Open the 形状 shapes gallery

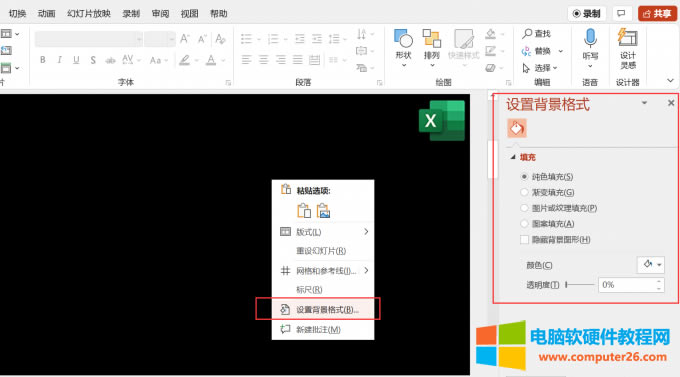click(x=403, y=48)
